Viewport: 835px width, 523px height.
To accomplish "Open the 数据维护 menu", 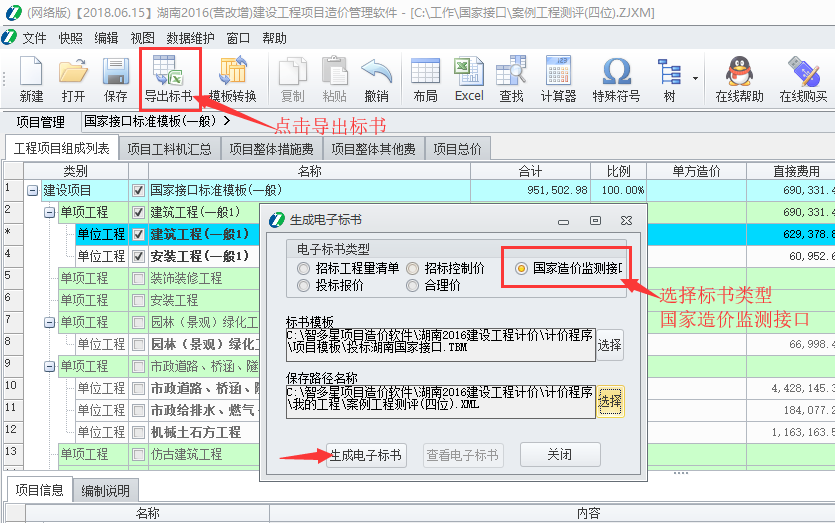I will (190, 38).
